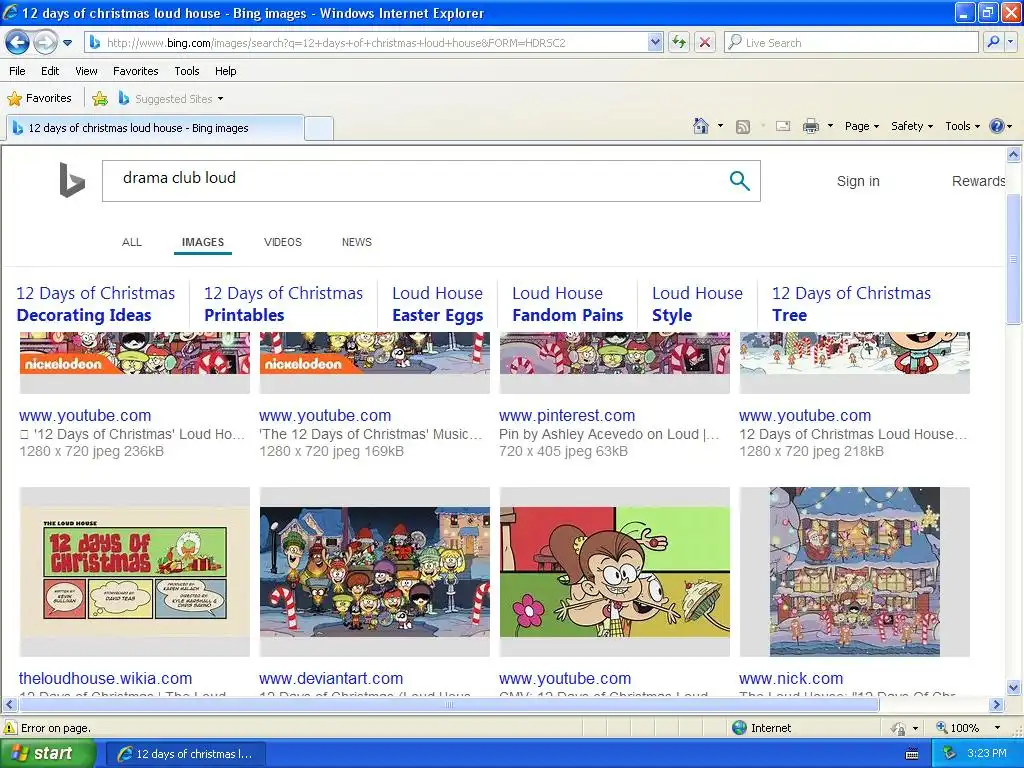Switch to the VIDEOS results tab
The image size is (1024, 768).
click(x=283, y=242)
